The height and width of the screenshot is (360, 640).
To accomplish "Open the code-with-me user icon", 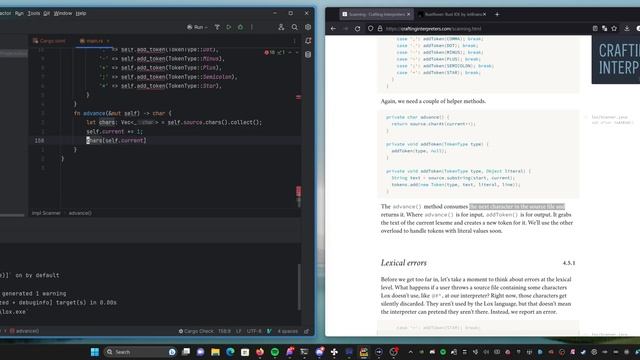I will pyautogui.click(x=281, y=27).
